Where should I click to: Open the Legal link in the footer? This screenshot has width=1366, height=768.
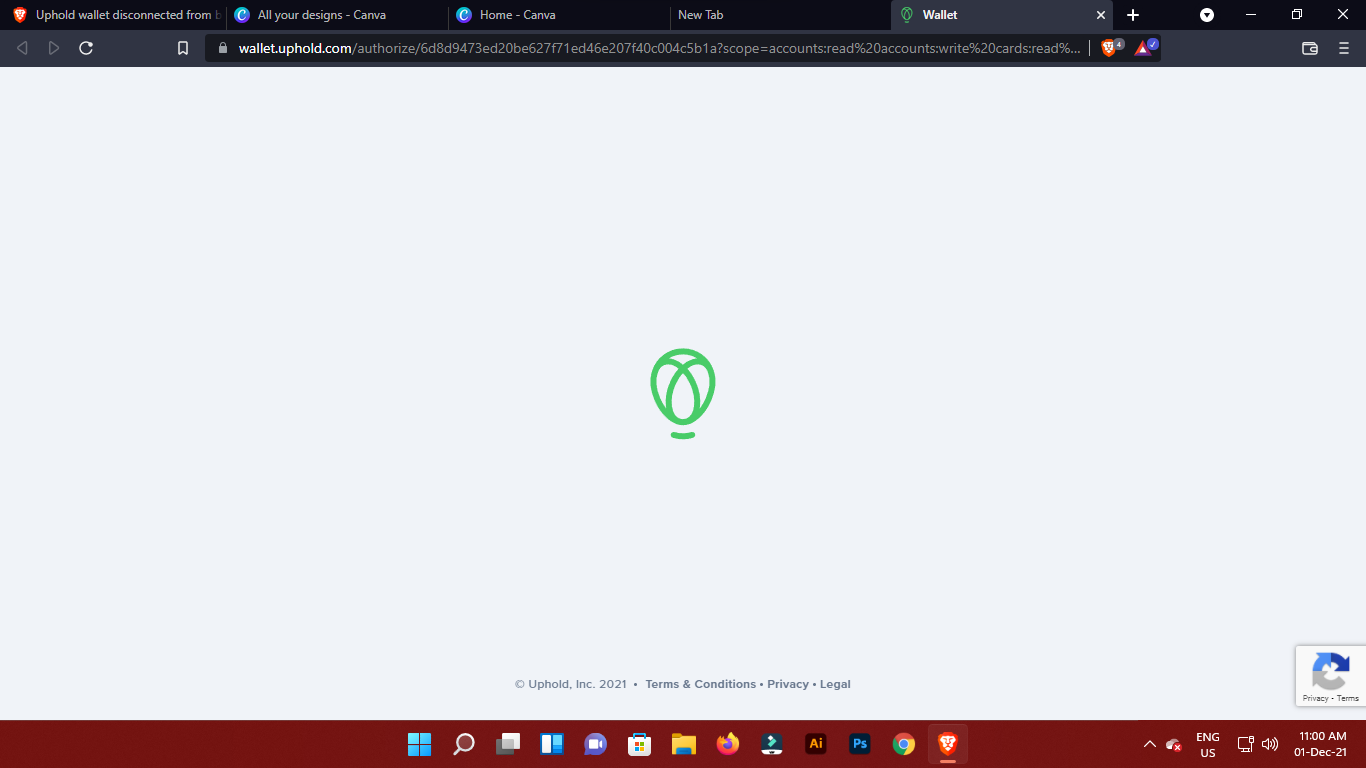(x=835, y=684)
